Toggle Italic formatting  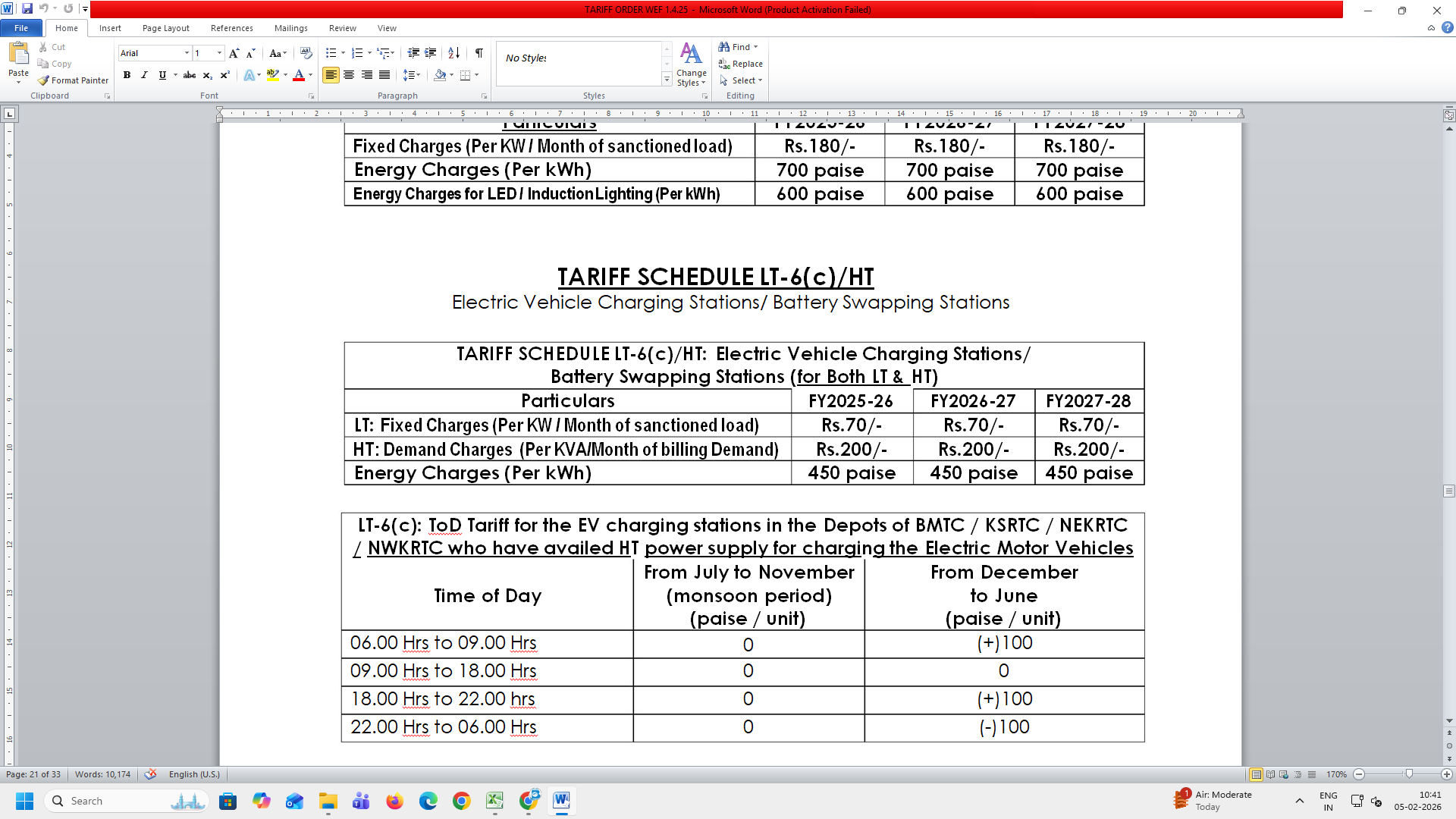(144, 75)
